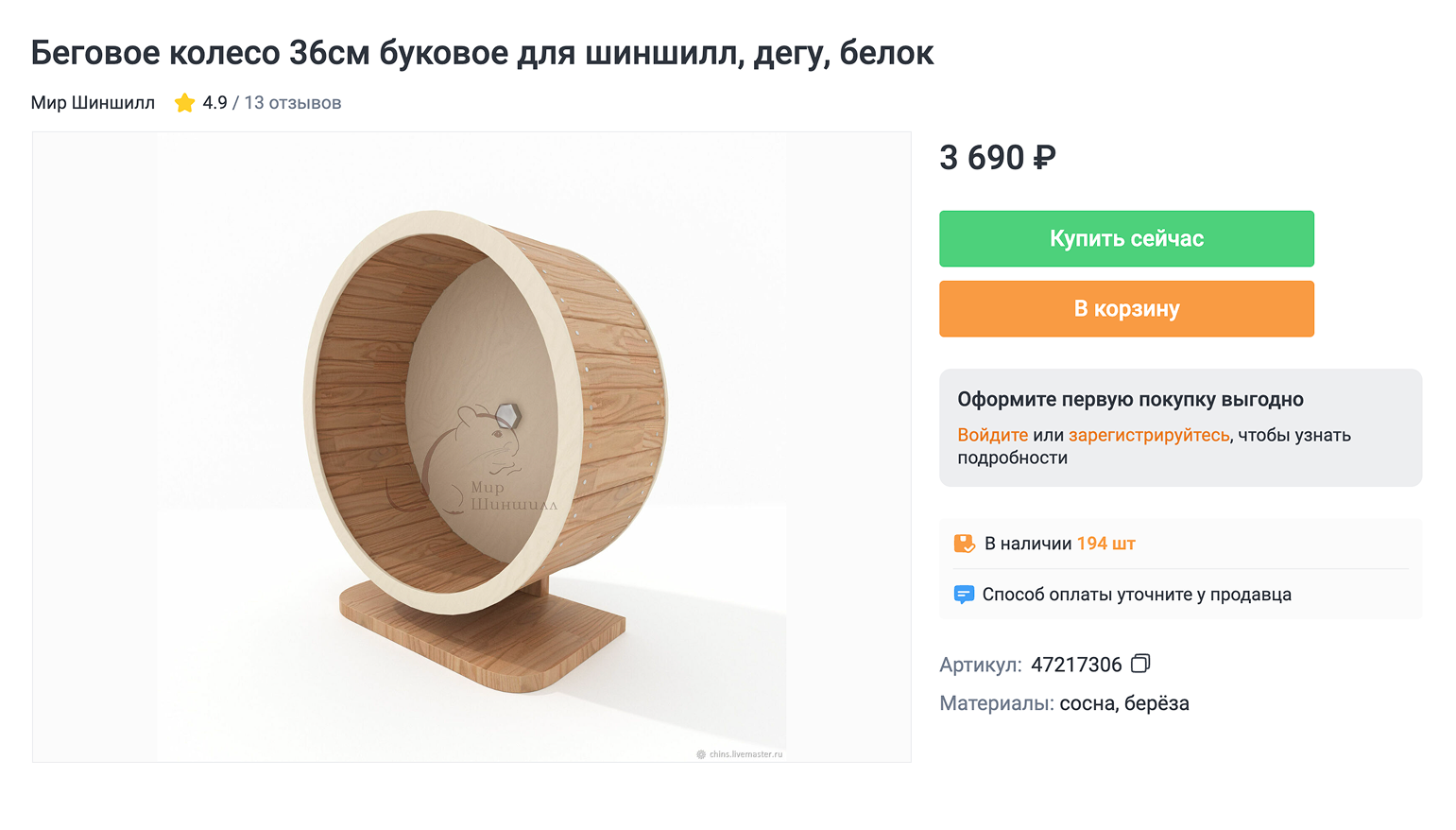1456x830 pixels.
Task: Click the copyright icon in the image watermark
Action: pyautogui.click(x=699, y=753)
